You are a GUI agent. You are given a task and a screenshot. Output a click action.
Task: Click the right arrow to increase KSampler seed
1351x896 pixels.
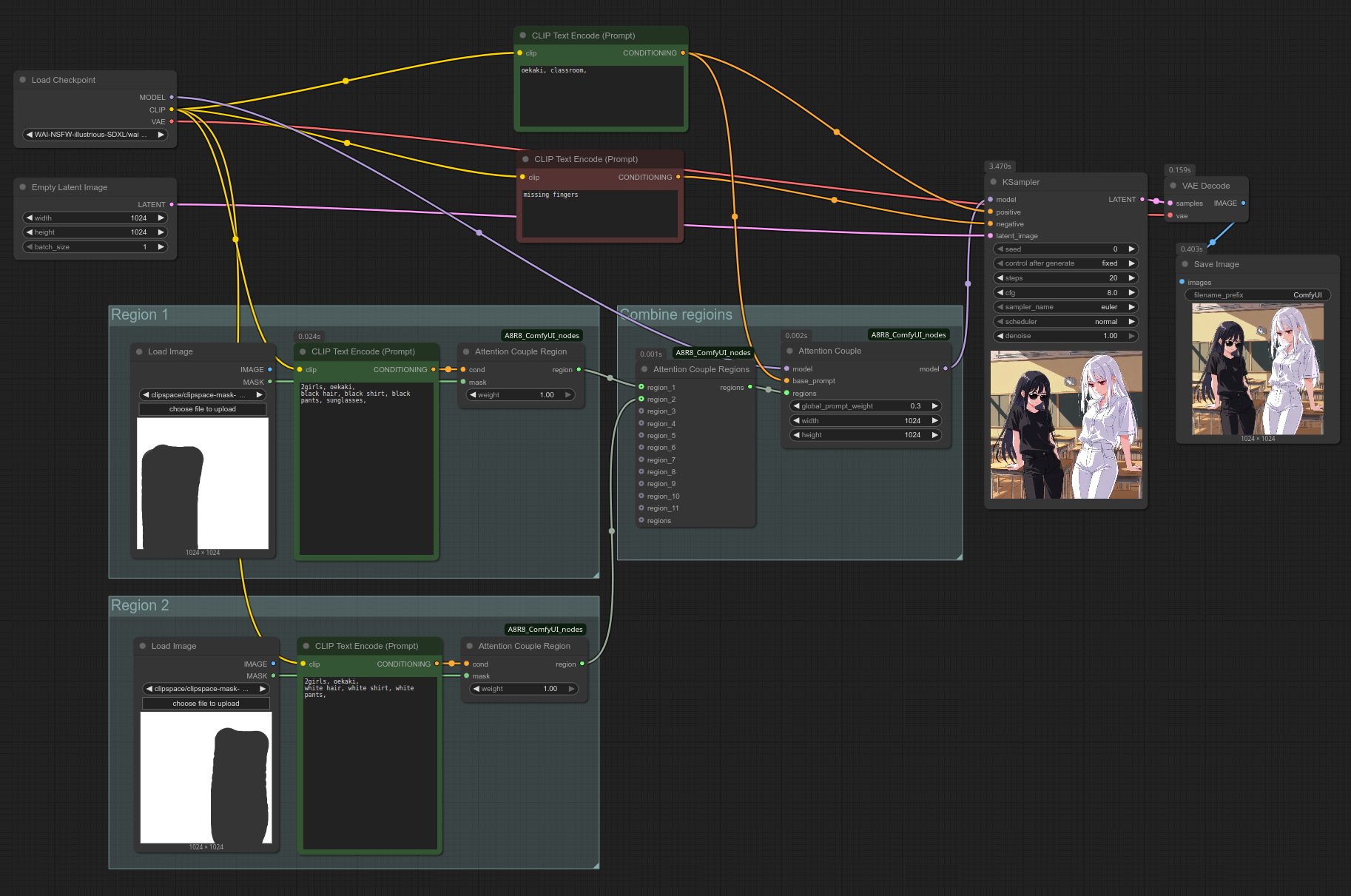tap(1131, 249)
